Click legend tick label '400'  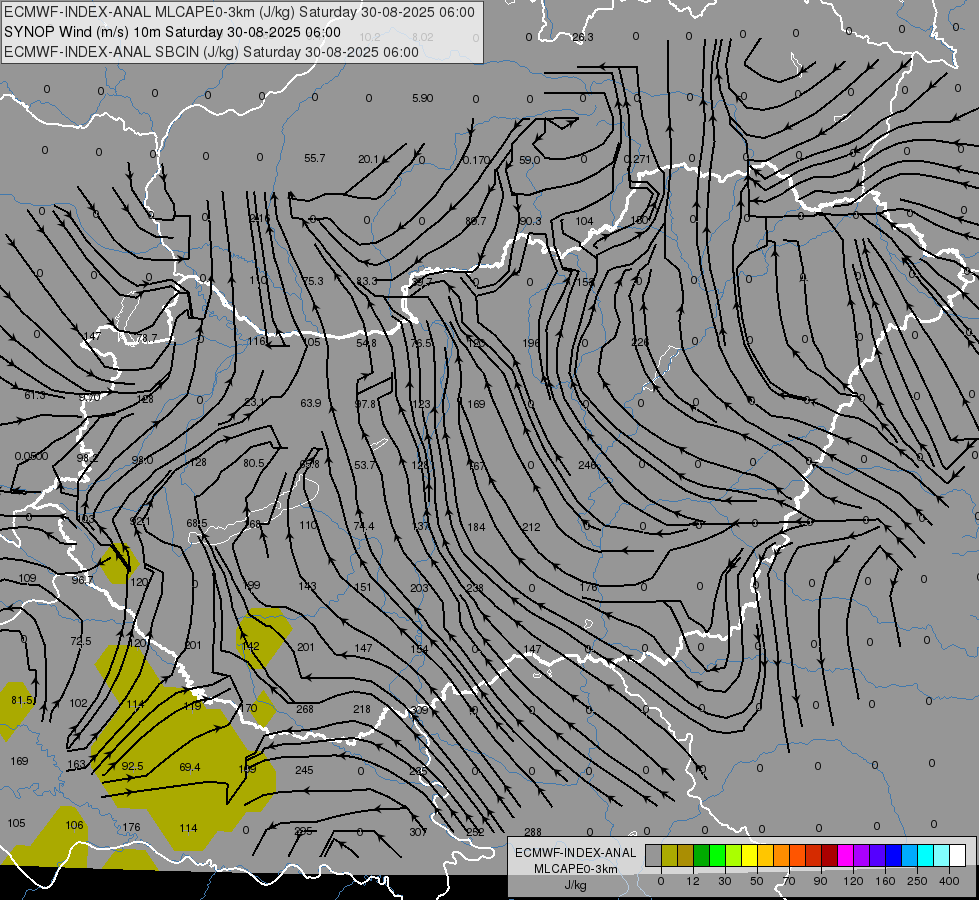[949, 881]
